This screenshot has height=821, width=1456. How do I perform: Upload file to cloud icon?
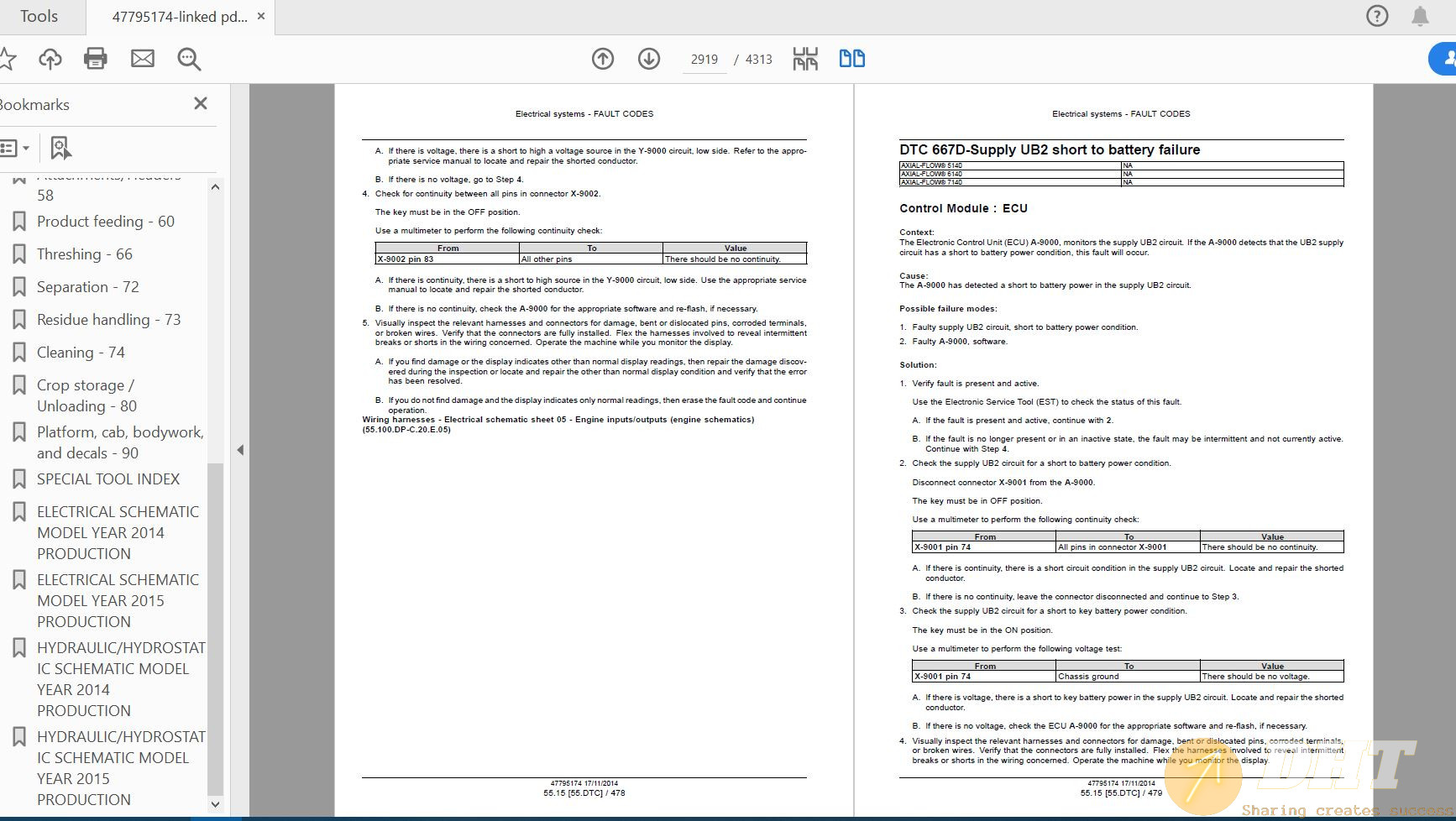pyautogui.click(x=50, y=59)
